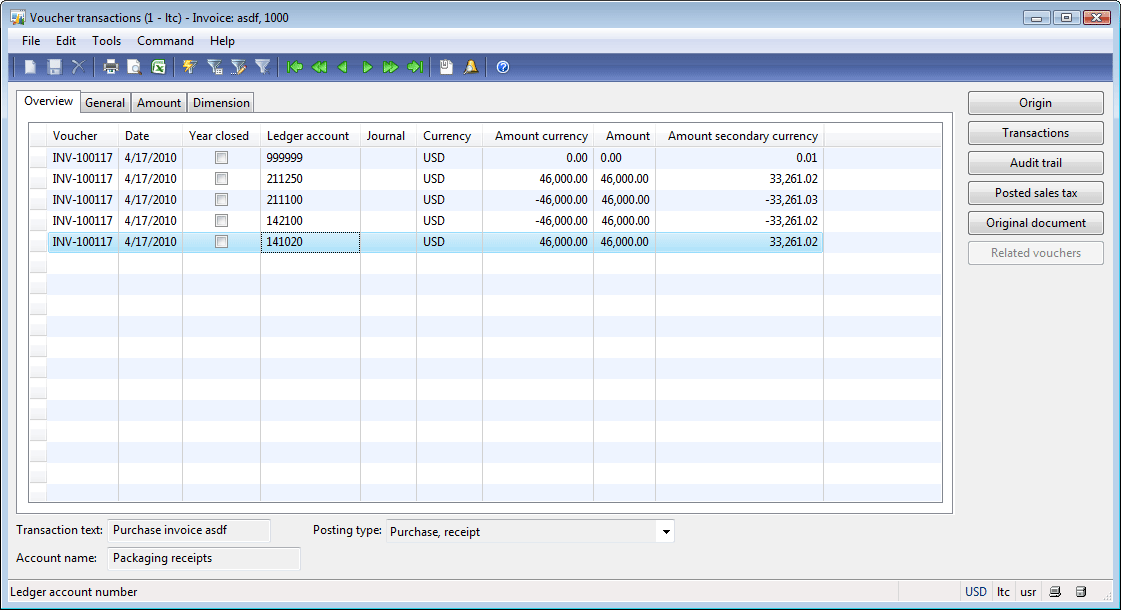This screenshot has height=610, width=1121.
Task: Click the Journal column header
Action: 388,136
